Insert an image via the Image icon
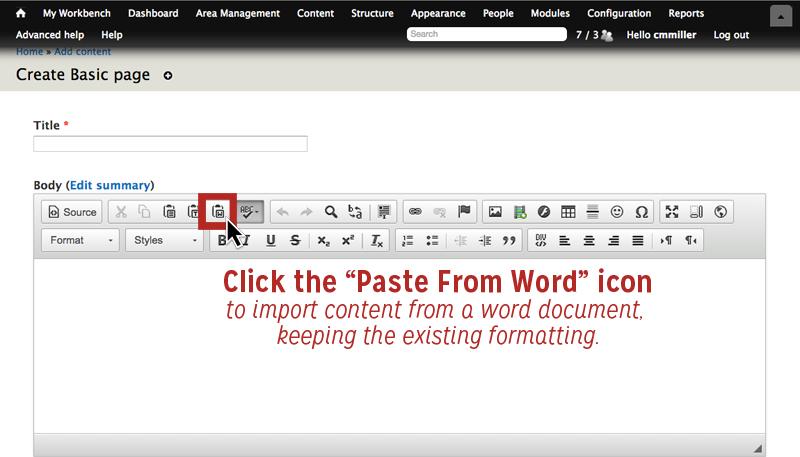800x457 pixels. point(494,212)
